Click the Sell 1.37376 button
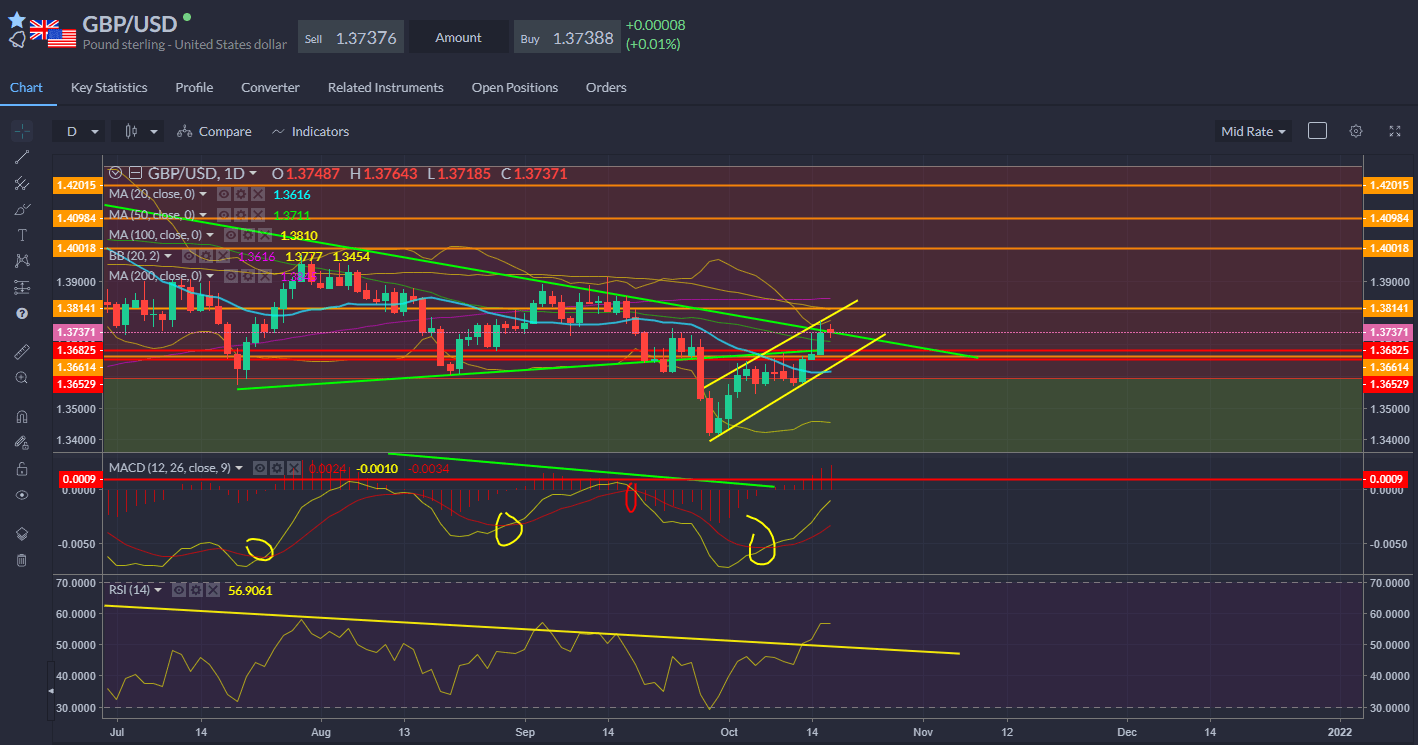The image size is (1418, 745). pos(350,36)
